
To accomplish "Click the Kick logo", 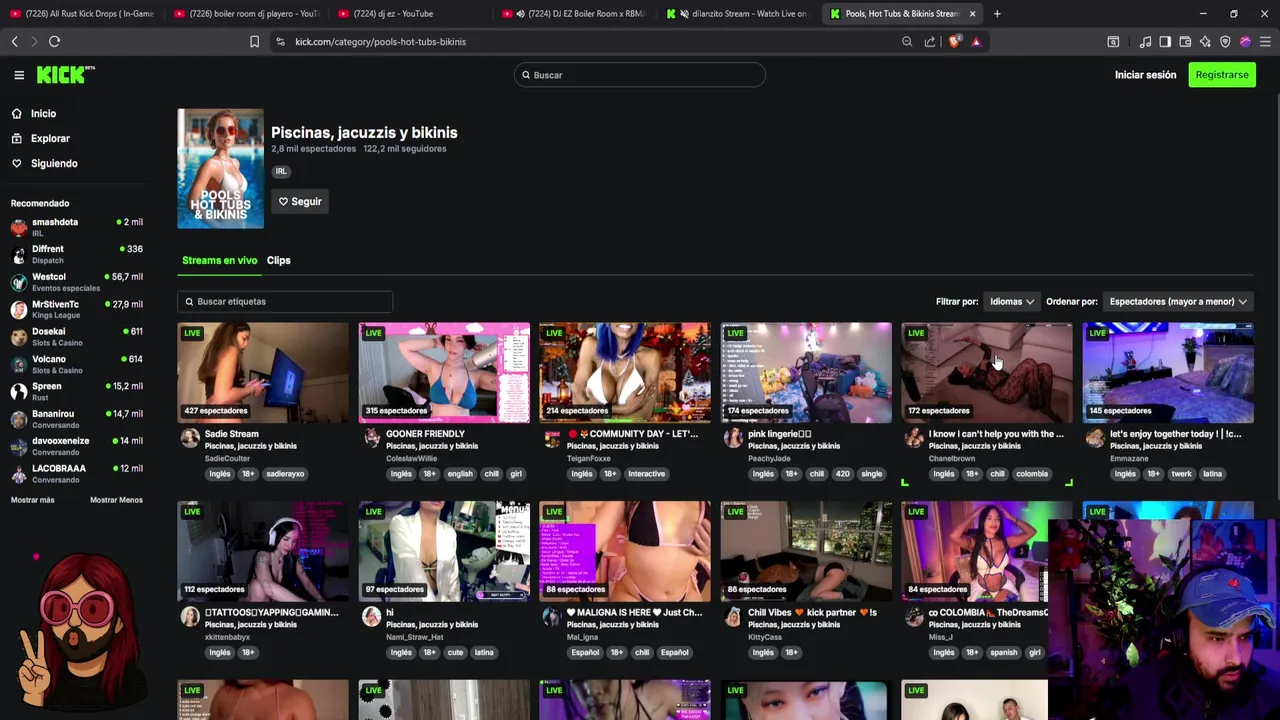I will (x=65, y=75).
